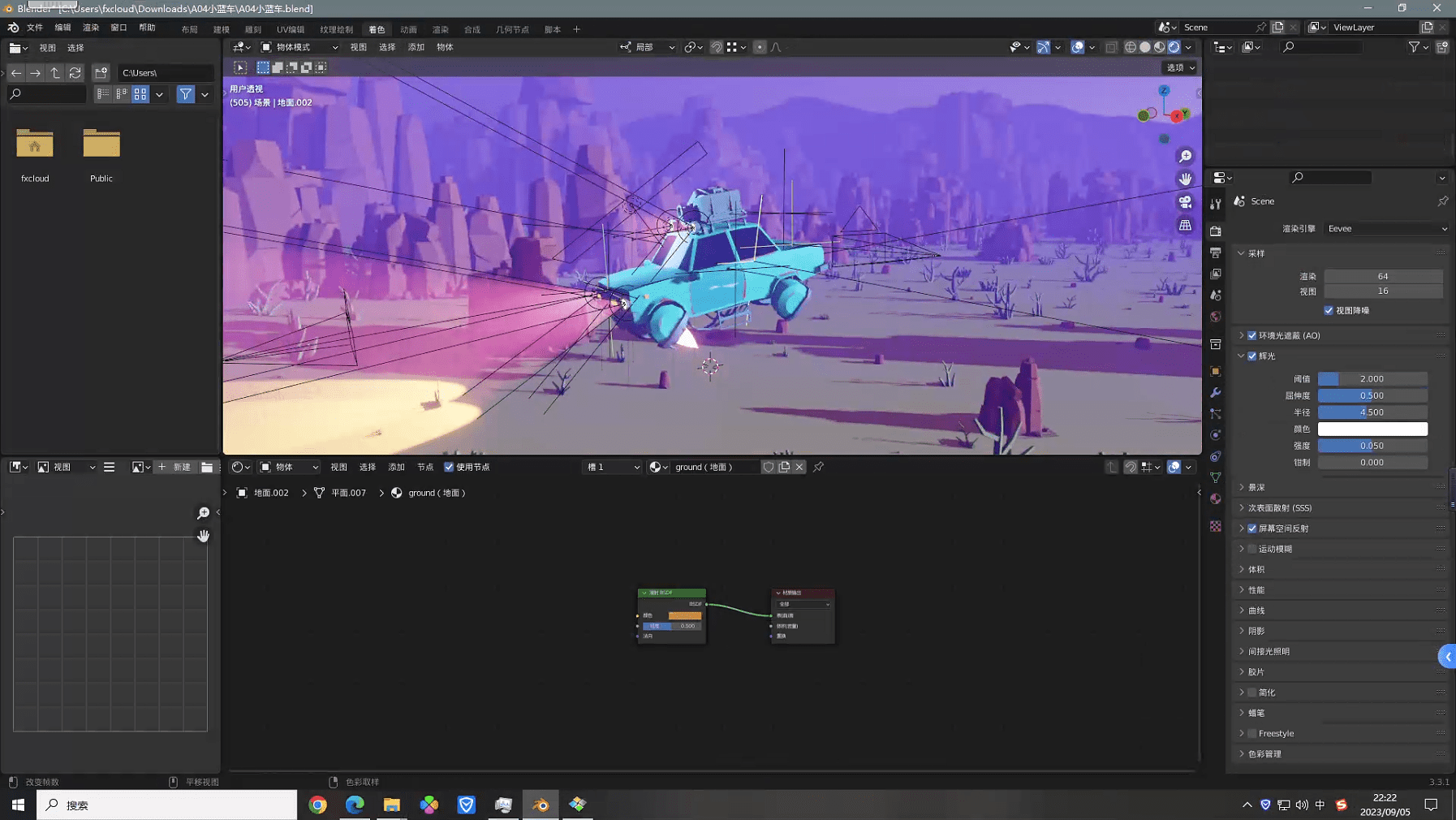Select solid viewport shading mode
Image resolution: width=1456 pixels, height=820 pixels.
1145,47
